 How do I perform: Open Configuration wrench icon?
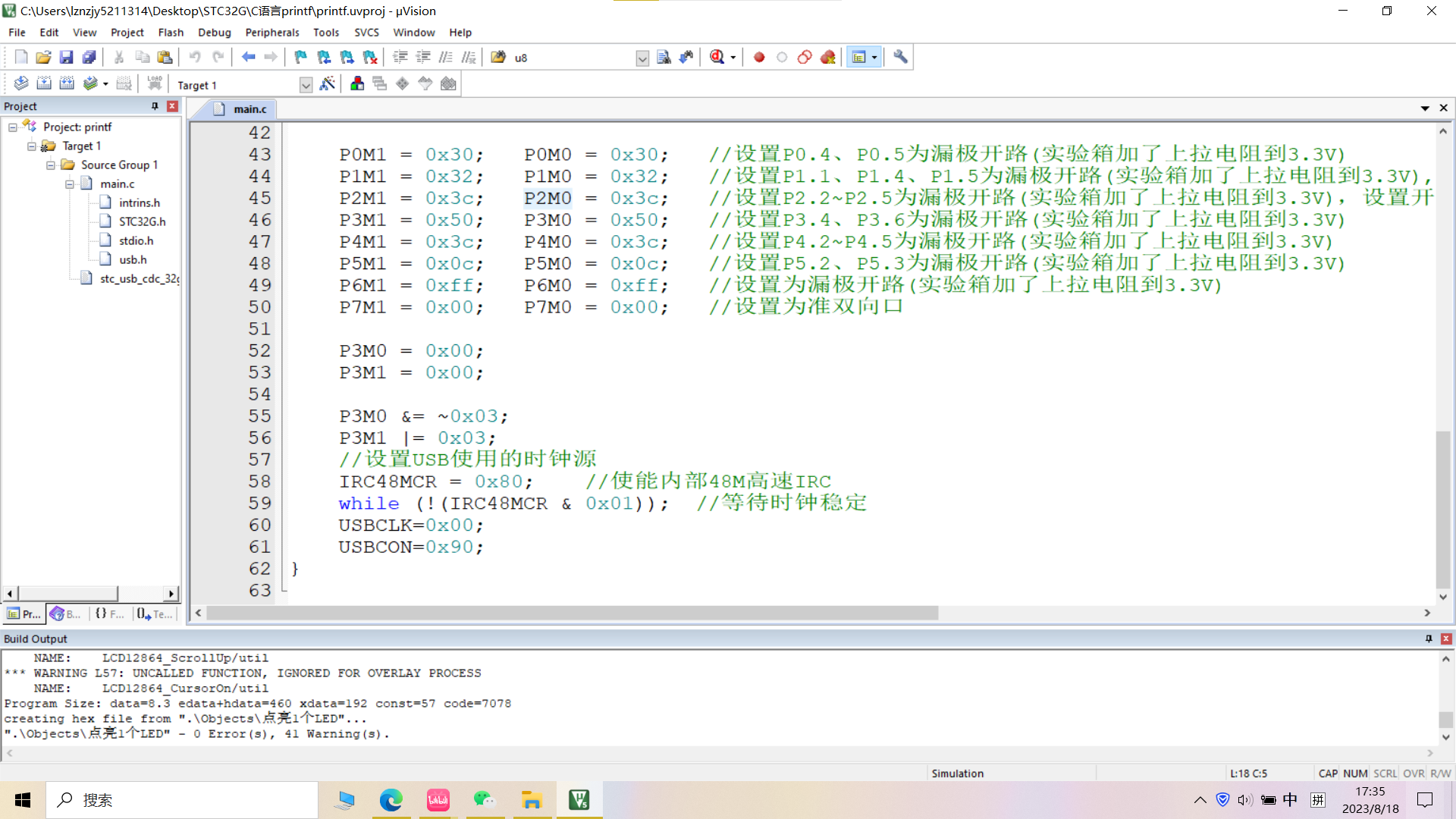point(900,57)
